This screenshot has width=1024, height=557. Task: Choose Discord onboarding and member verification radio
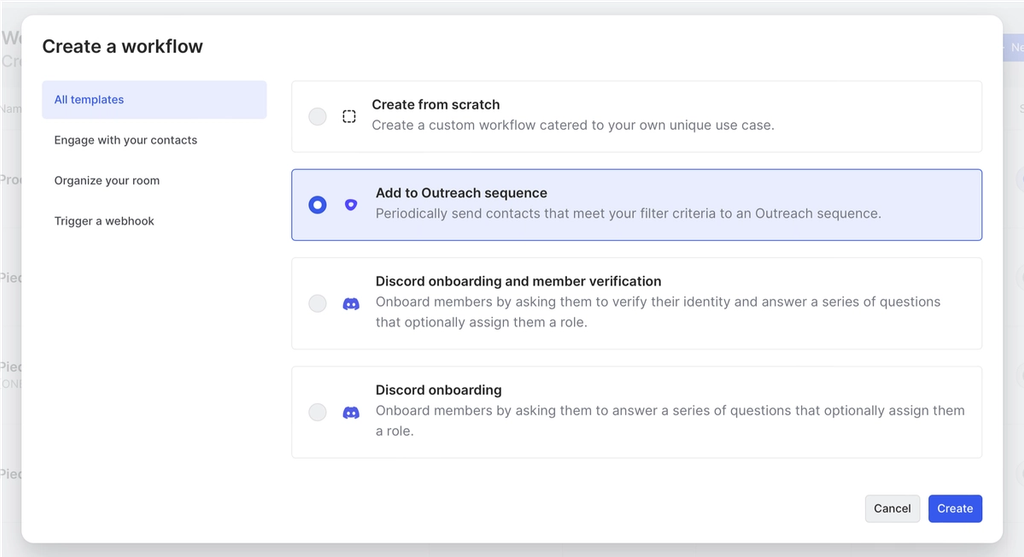[318, 303]
